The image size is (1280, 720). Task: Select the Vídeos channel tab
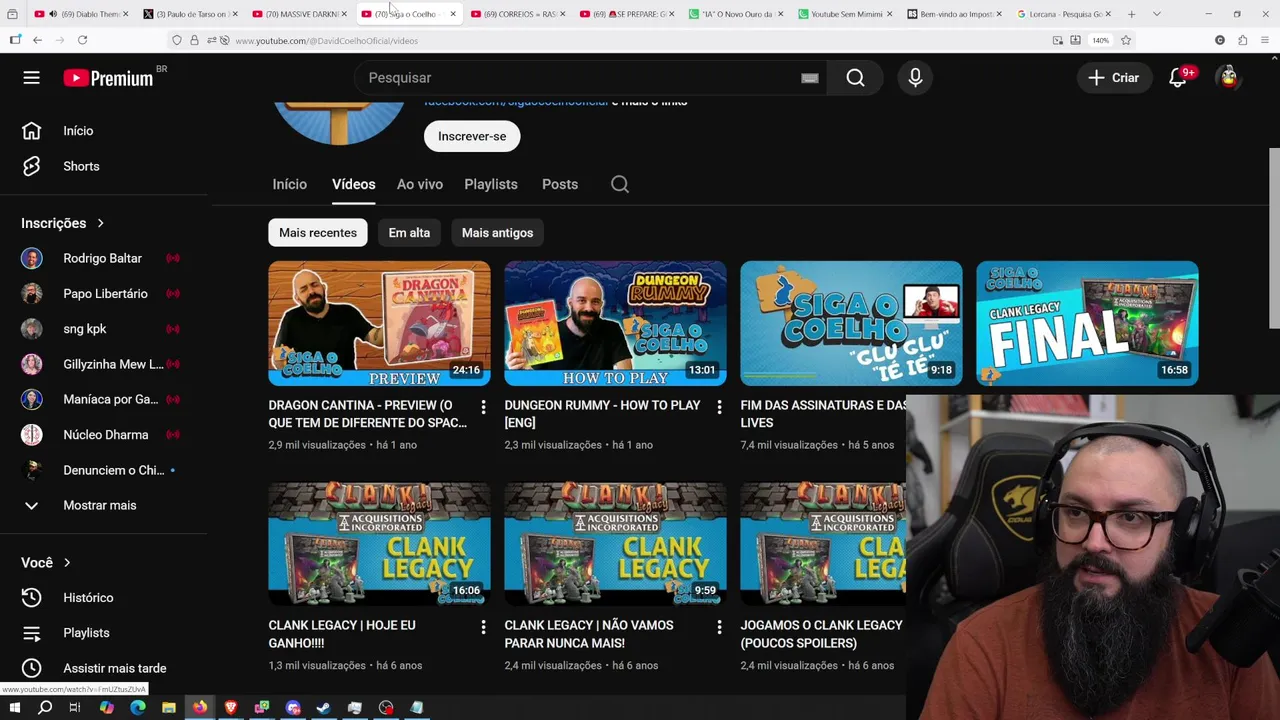(354, 184)
